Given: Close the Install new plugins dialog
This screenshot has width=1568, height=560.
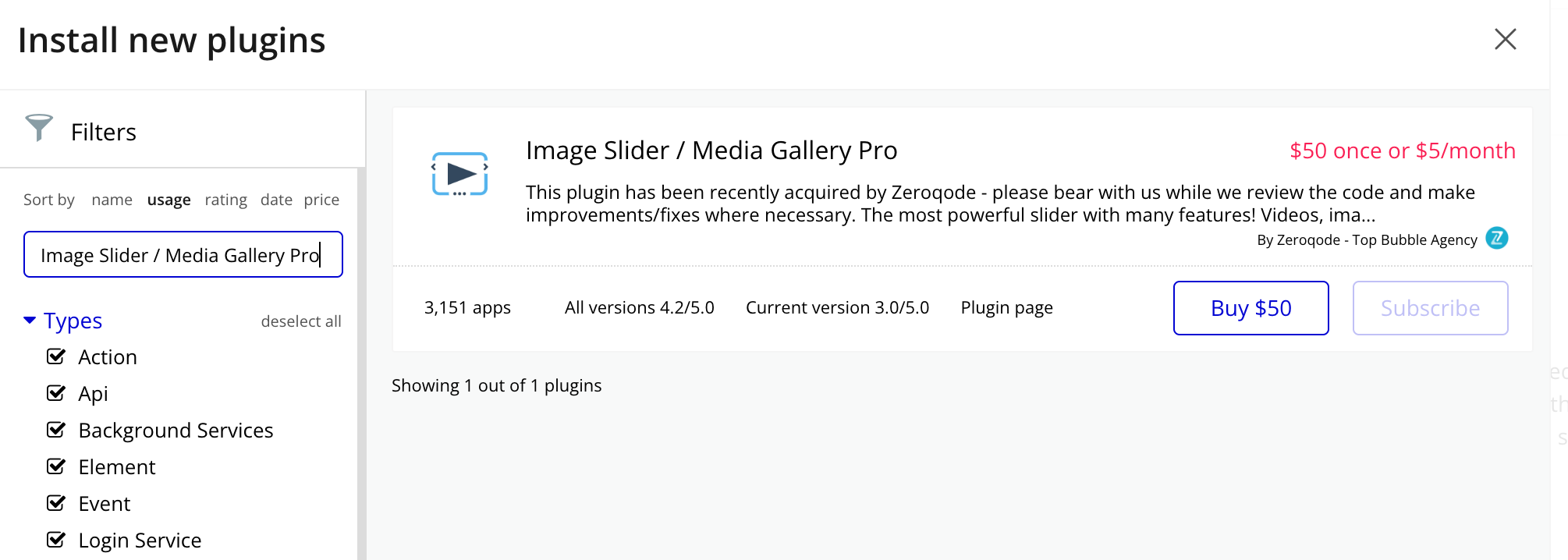Looking at the screenshot, I should (1505, 39).
